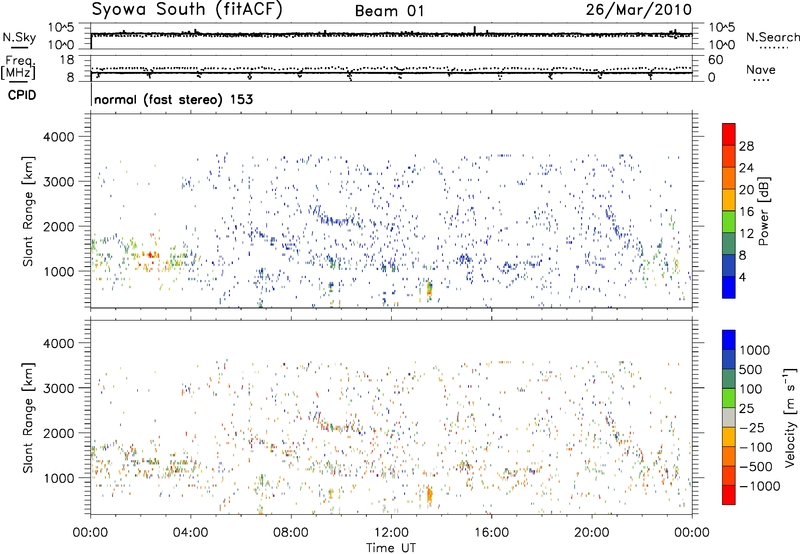
Task: Click the '60' Nave axis tick
Action: point(715,60)
